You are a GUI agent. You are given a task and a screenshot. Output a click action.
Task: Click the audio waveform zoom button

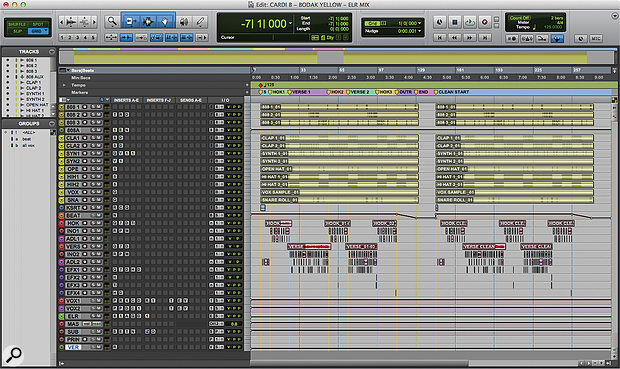pos(71,22)
